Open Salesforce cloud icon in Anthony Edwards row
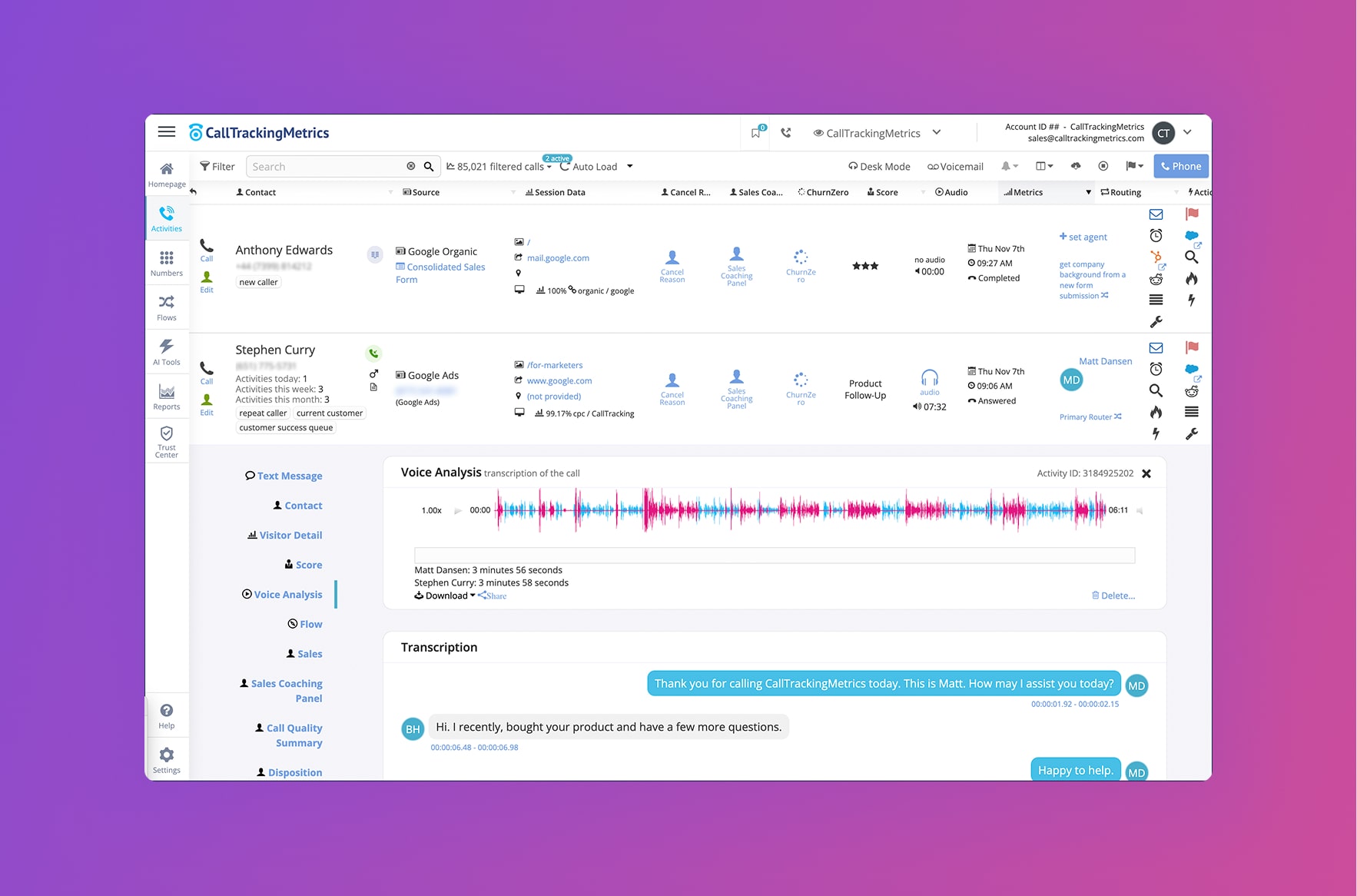 pos(1193,237)
